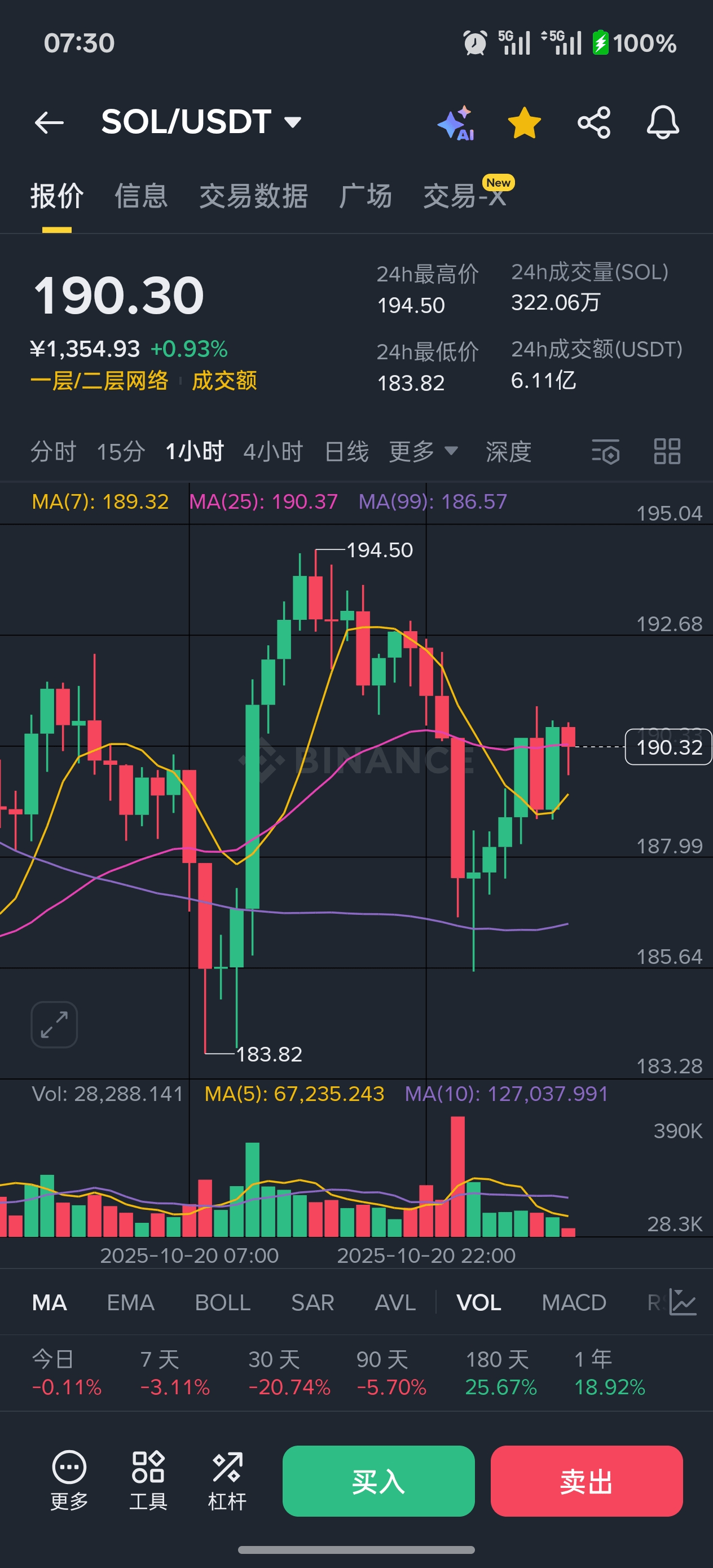Open the AI analysis icon
The height and width of the screenshot is (1568, 713).
(456, 123)
